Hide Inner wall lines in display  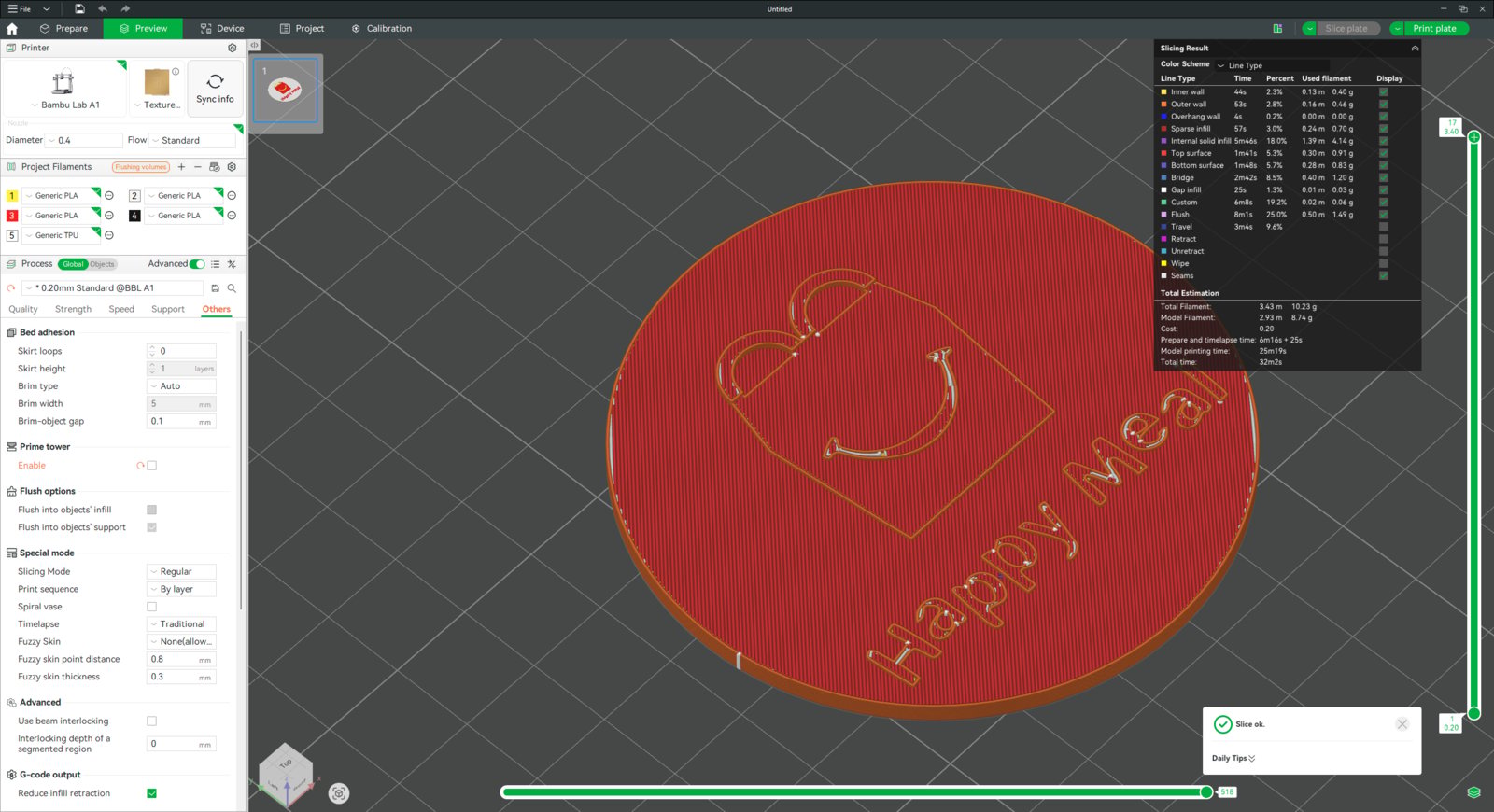pyautogui.click(x=1383, y=91)
